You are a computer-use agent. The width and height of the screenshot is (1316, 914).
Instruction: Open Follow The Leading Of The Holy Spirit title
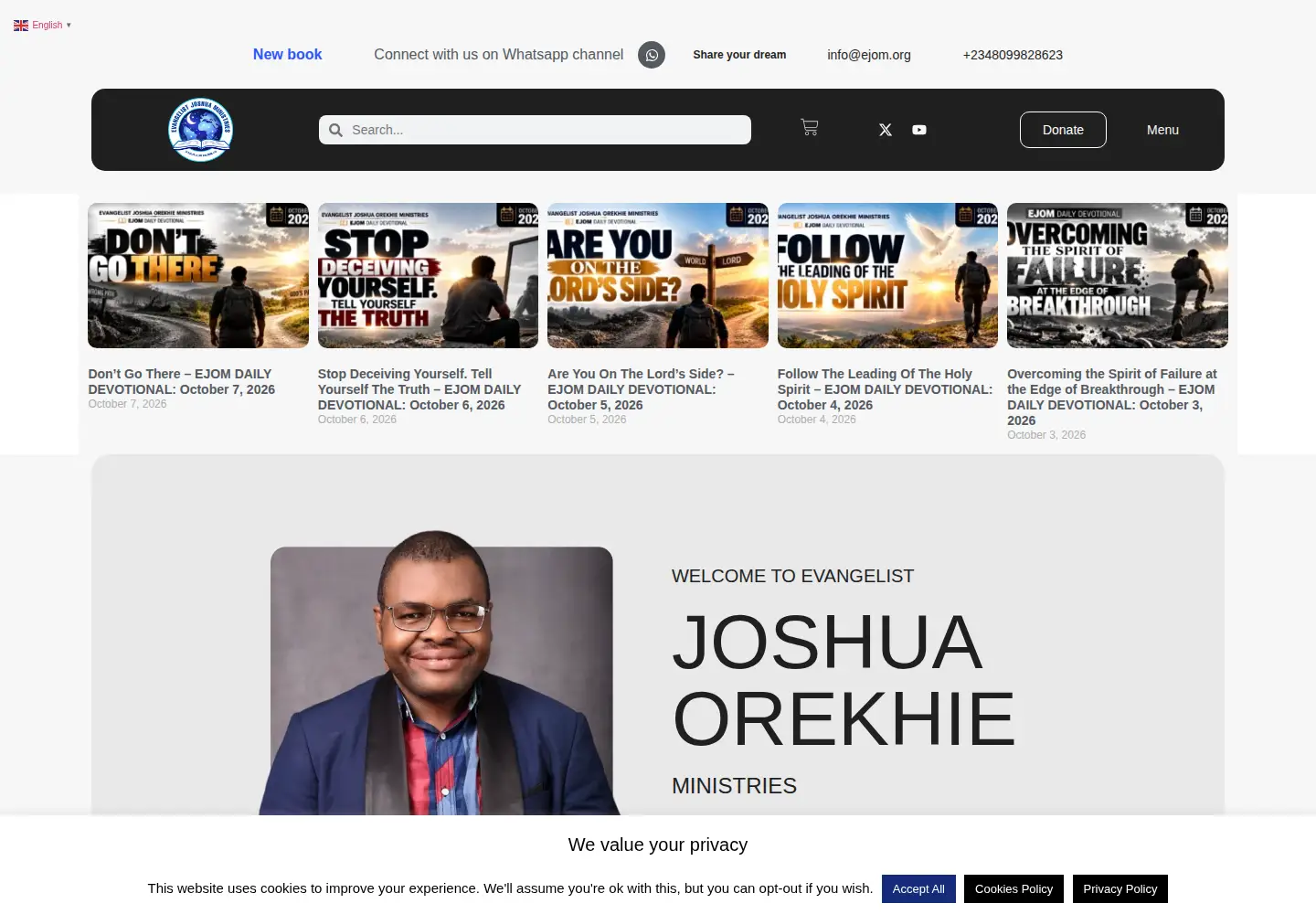[885, 389]
